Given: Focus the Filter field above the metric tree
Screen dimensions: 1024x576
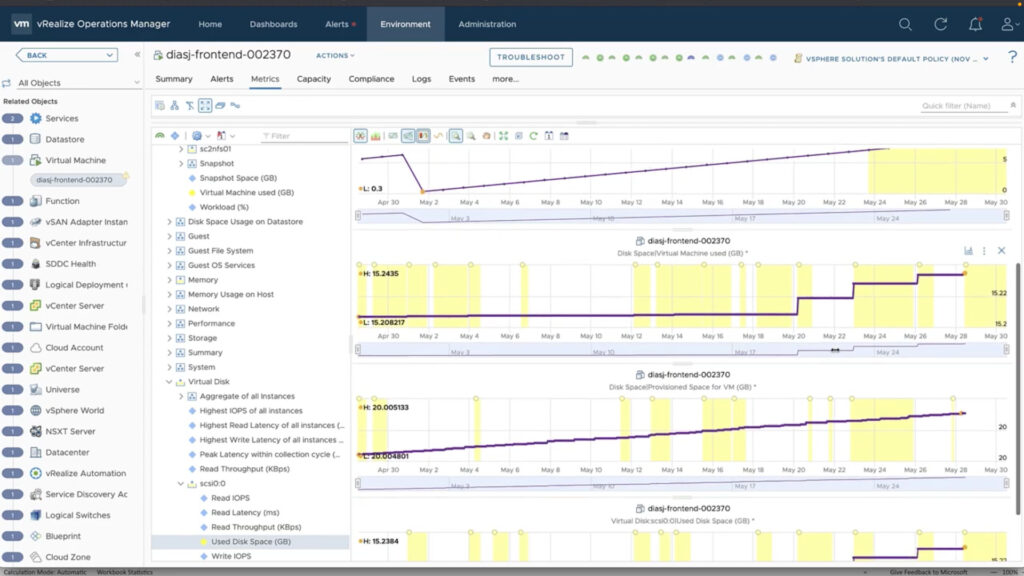Looking at the screenshot, I should pyautogui.click(x=304, y=136).
